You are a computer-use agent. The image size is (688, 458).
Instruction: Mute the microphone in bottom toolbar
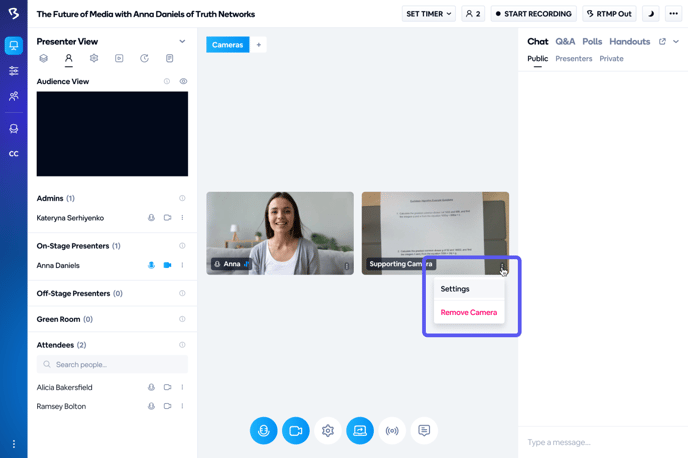264,430
